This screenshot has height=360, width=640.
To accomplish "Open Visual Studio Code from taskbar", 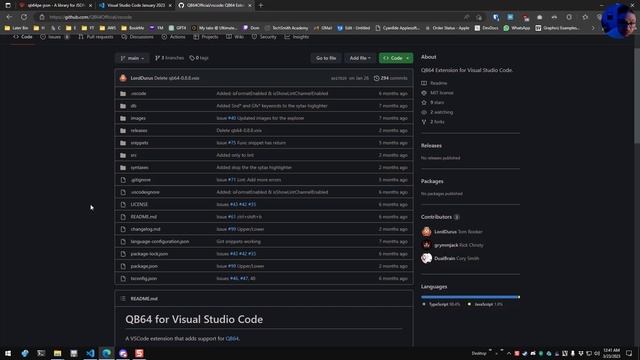I will tap(90, 353).
